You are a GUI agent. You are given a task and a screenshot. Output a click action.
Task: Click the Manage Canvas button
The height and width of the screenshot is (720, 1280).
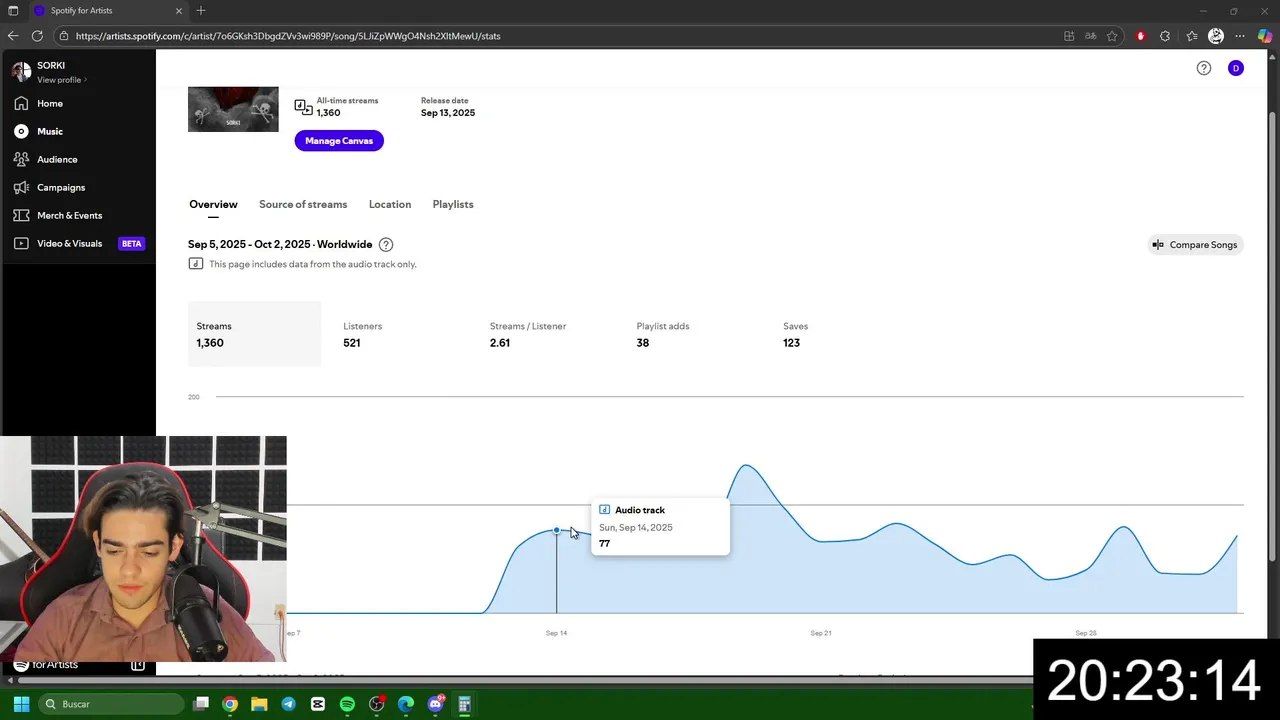click(x=339, y=141)
